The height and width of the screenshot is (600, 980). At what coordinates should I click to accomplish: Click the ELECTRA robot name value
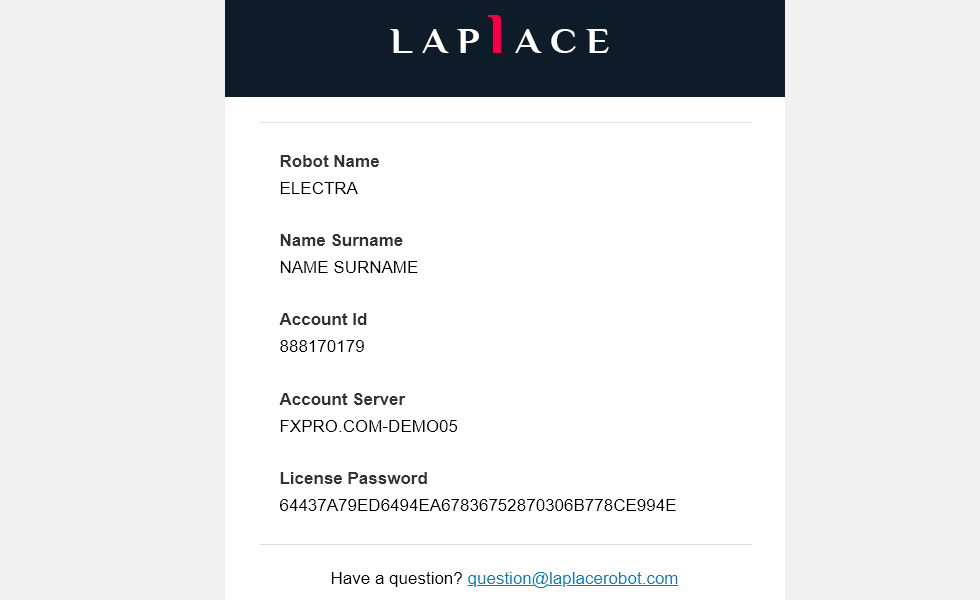pyautogui.click(x=319, y=188)
